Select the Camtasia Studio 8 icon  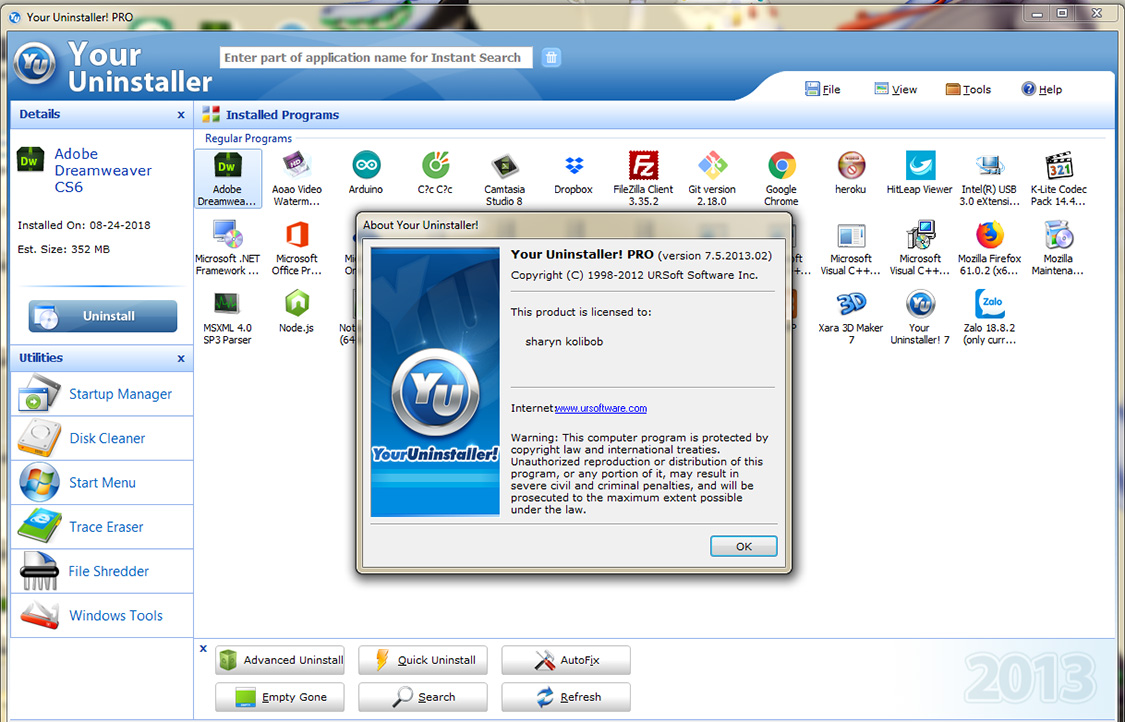coord(504,166)
